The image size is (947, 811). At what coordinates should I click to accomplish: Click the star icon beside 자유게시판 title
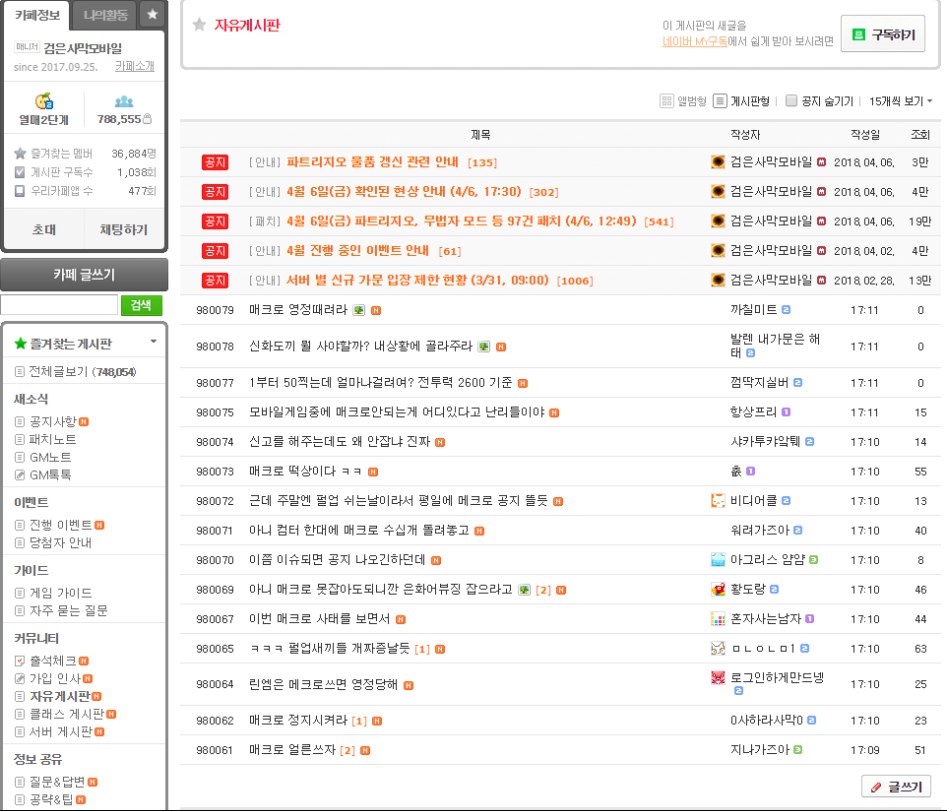tap(199, 25)
